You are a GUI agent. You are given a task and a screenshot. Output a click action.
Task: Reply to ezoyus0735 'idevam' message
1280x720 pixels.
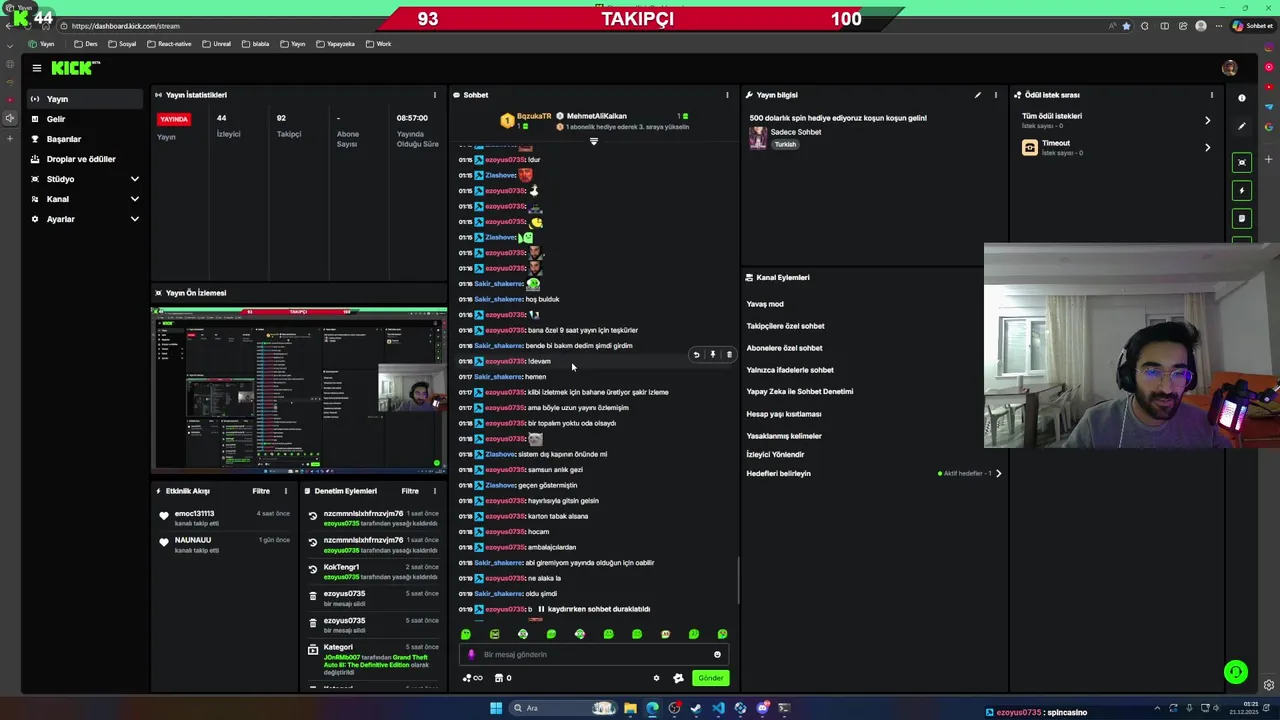point(696,354)
